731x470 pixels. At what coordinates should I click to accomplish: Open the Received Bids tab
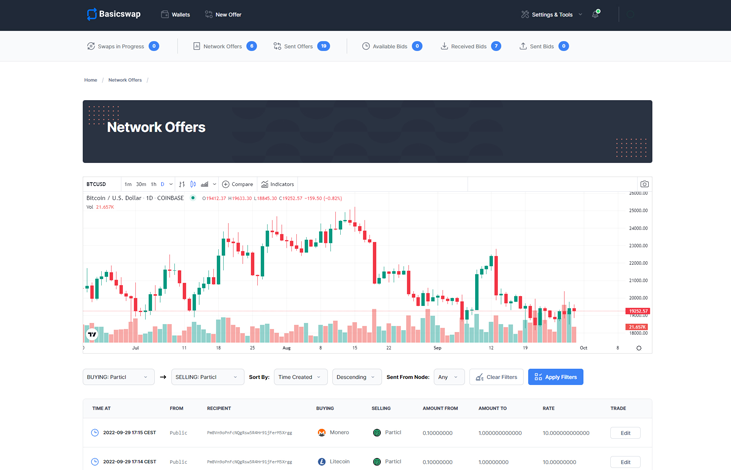(470, 46)
